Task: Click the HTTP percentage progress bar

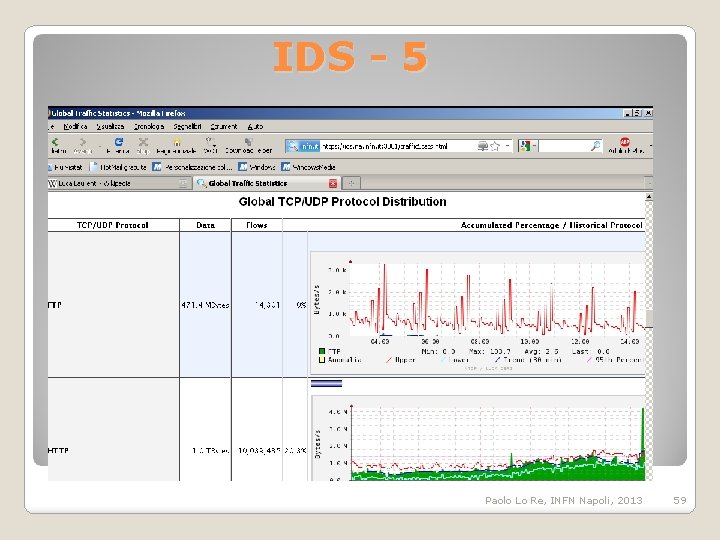Action: pos(326,383)
